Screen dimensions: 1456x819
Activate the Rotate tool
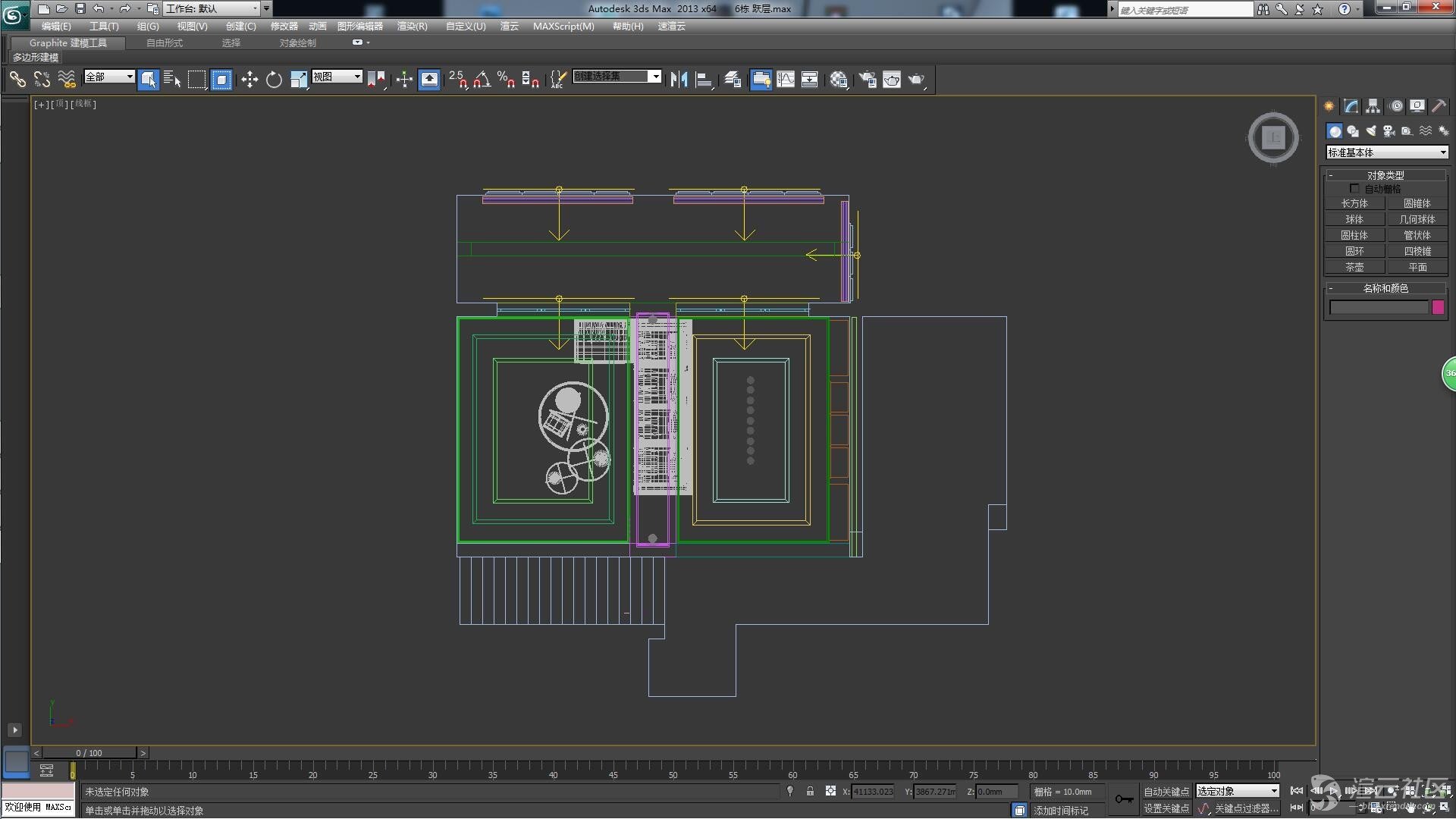(x=274, y=80)
